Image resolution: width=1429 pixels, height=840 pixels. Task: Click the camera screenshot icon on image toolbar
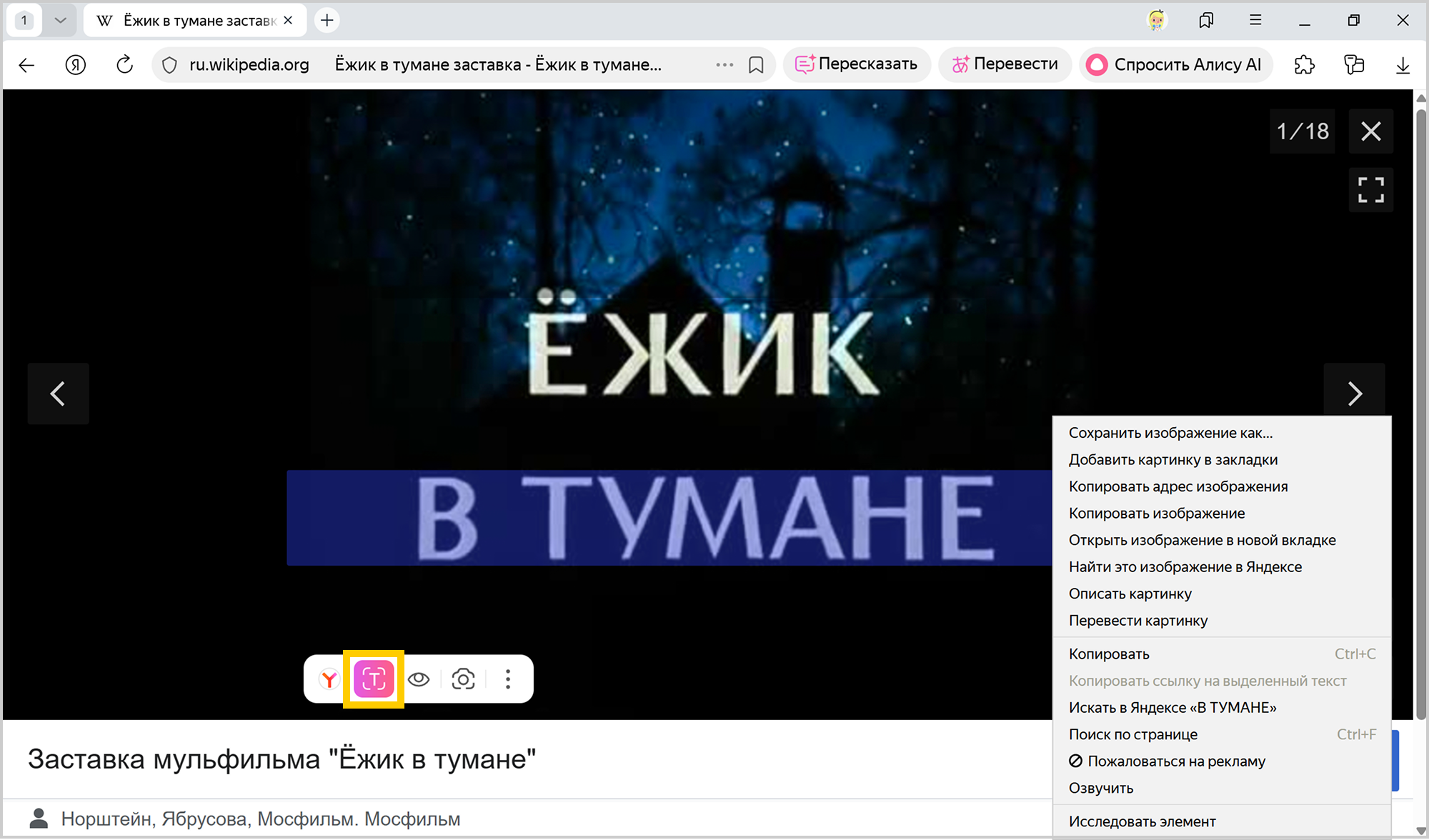click(x=463, y=679)
